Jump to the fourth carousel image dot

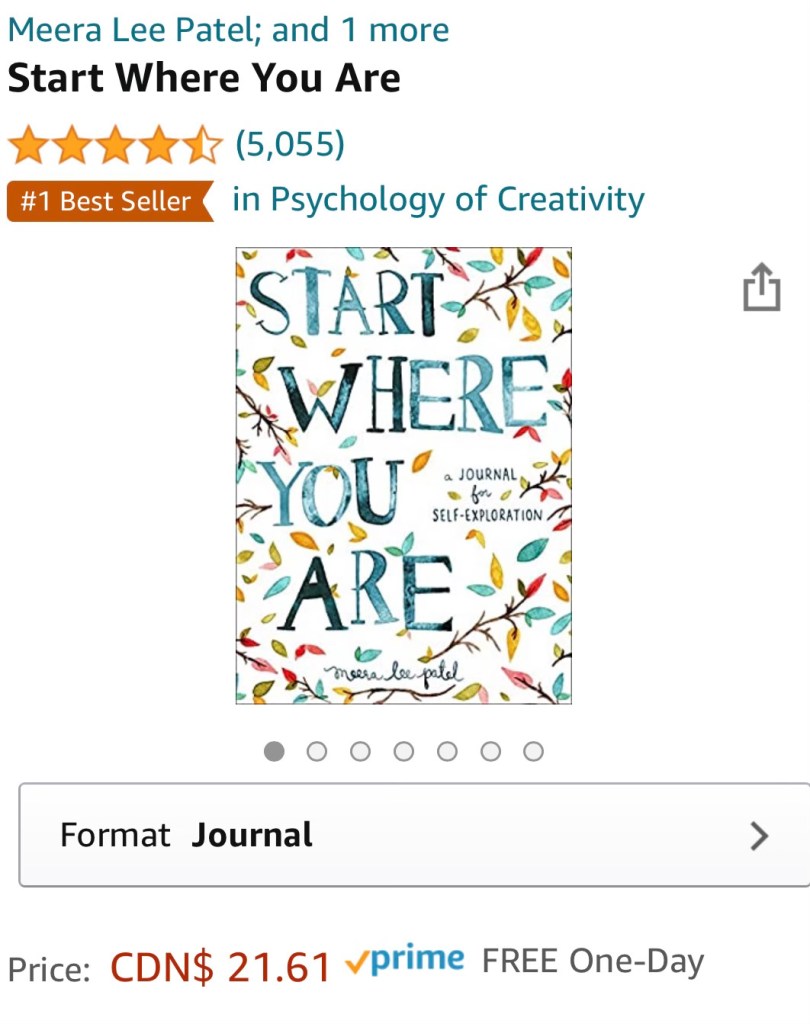tap(404, 751)
